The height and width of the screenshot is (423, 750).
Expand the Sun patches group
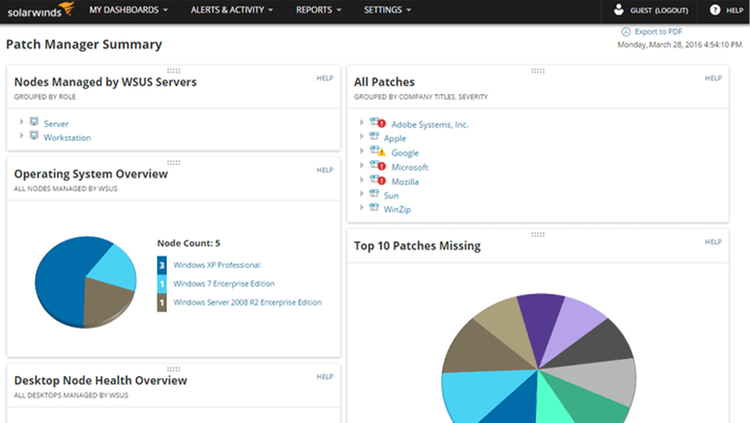[362, 193]
